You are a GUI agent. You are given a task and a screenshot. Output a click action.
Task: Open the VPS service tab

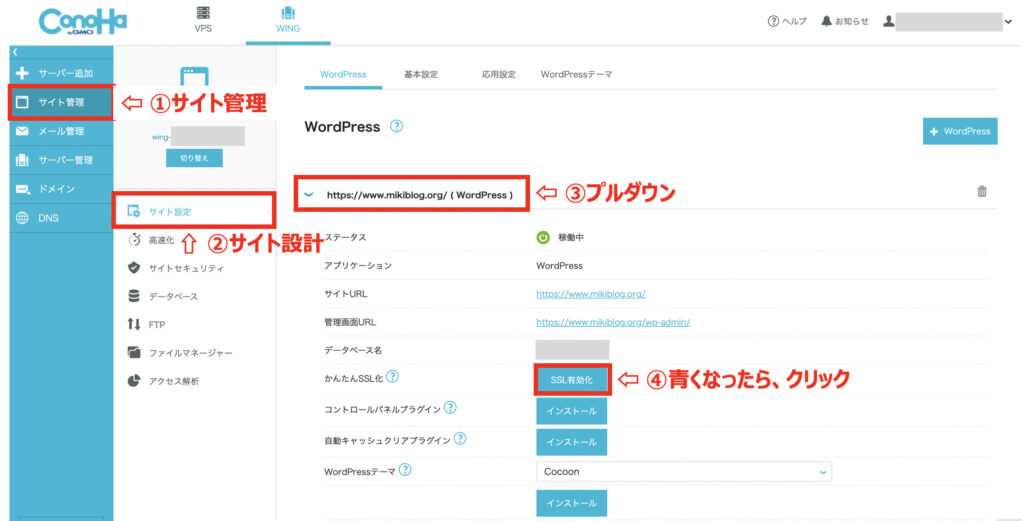(x=203, y=20)
